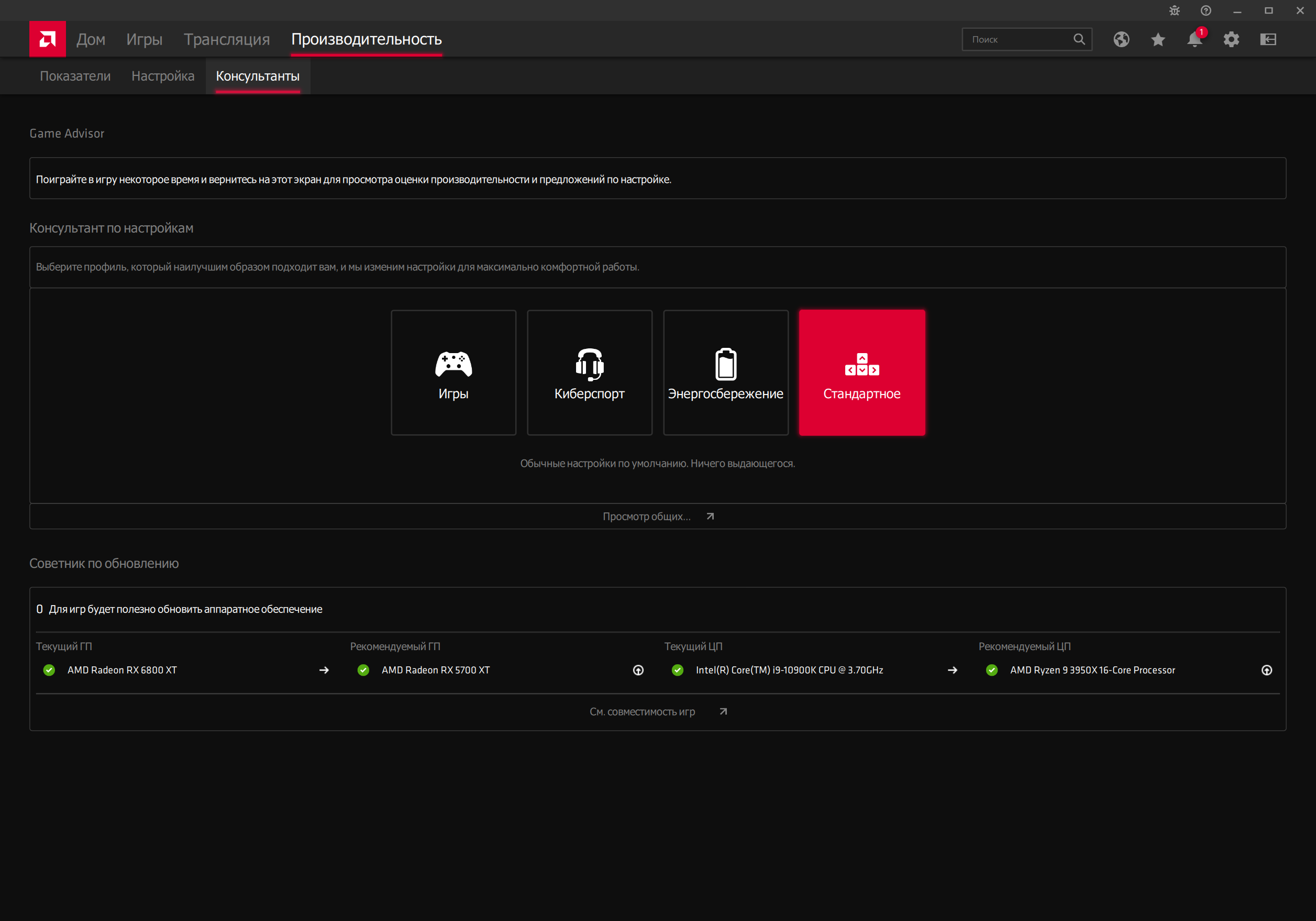Select the Киберспорт profile tile
Viewport: 1316px width, 921px height.
(x=589, y=373)
